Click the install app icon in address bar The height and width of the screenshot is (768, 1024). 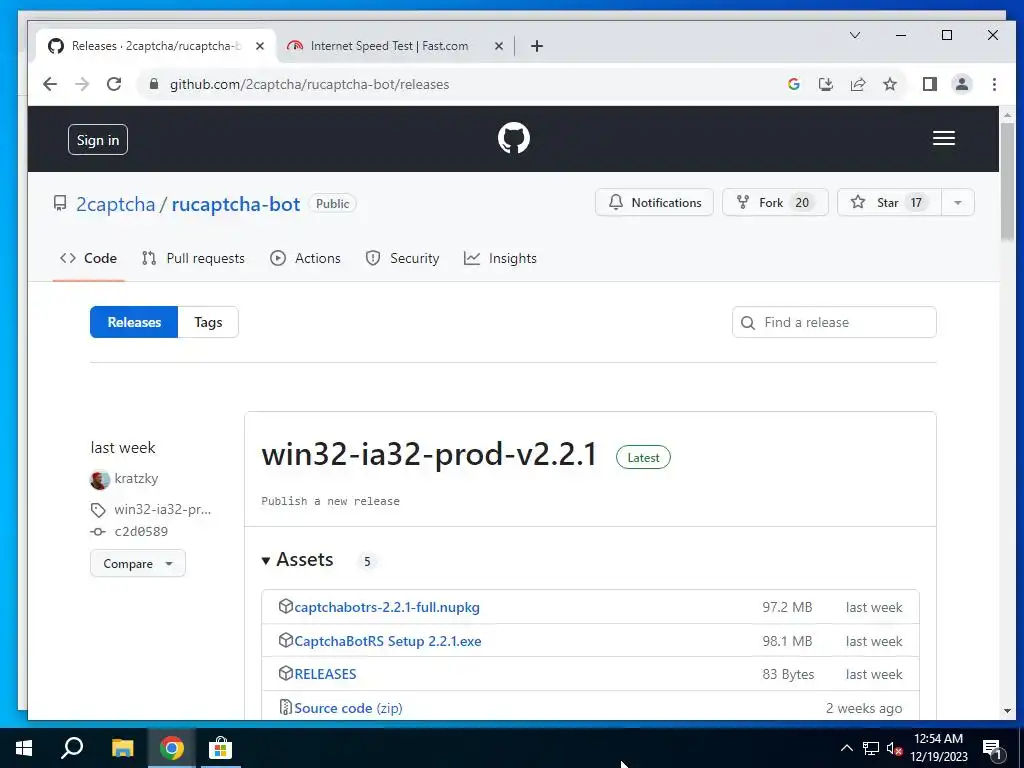[825, 84]
